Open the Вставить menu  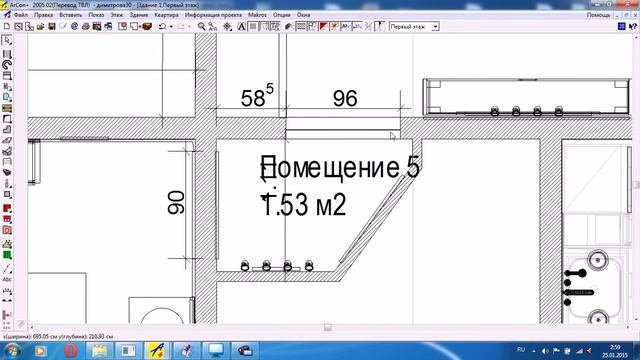[x=71, y=15]
